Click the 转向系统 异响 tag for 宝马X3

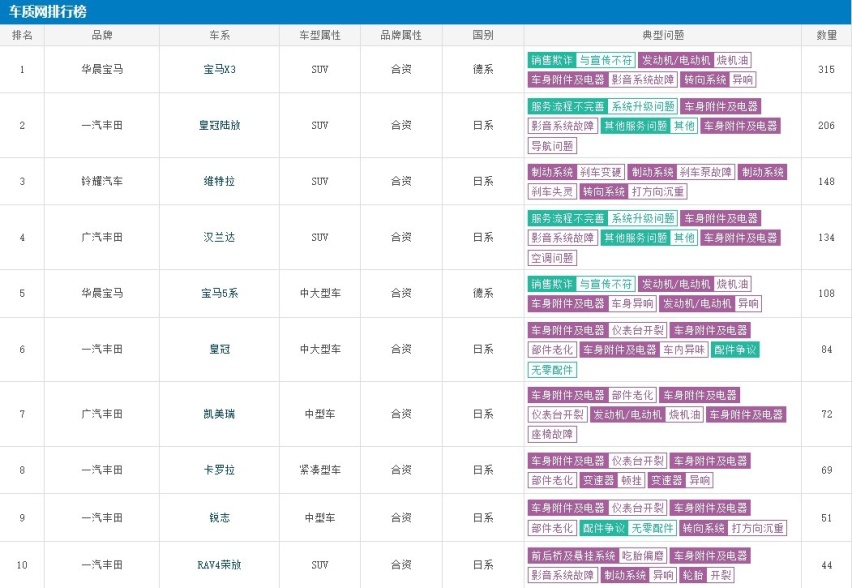tap(718, 79)
